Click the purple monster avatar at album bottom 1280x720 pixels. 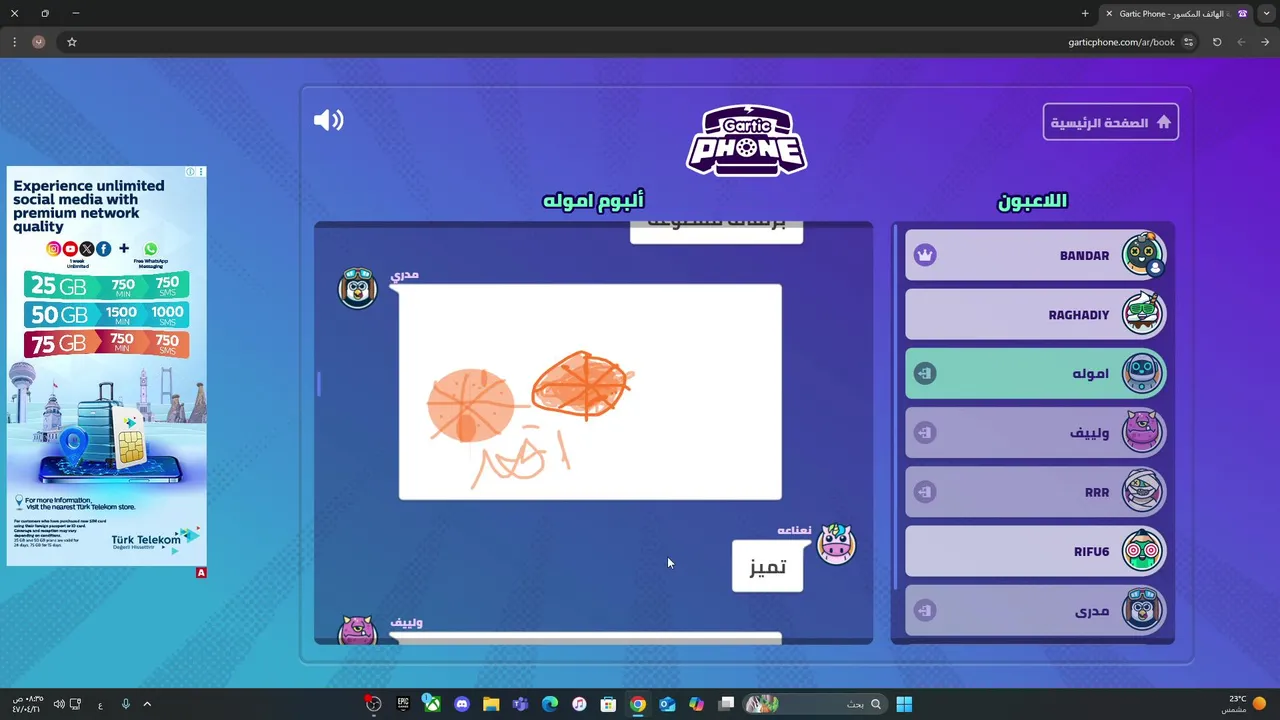tap(357, 630)
